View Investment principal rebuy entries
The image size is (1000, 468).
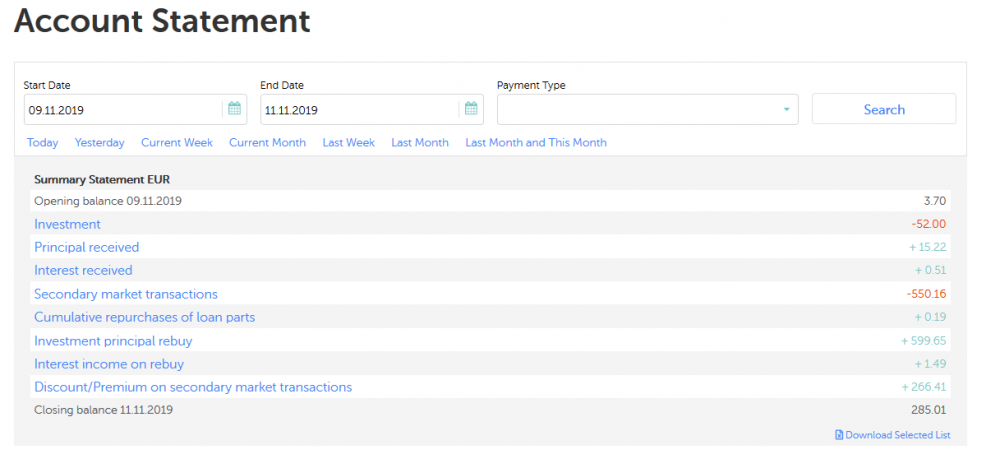113,341
